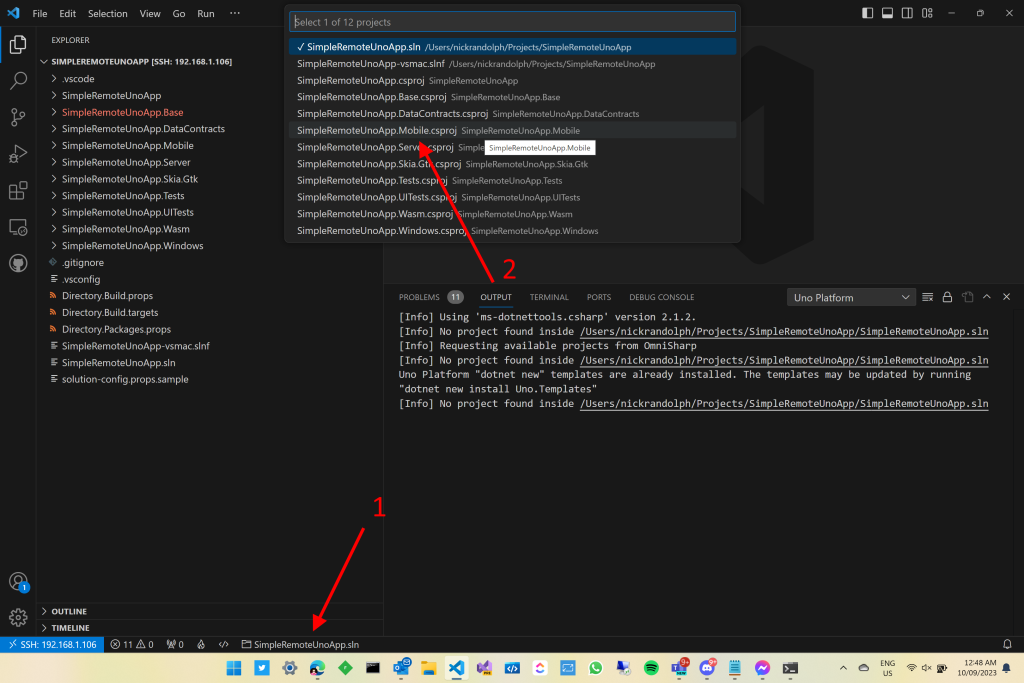Switch to the TERMINAL tab
This screenshot has width=1024, height=683.
point(548,296)
